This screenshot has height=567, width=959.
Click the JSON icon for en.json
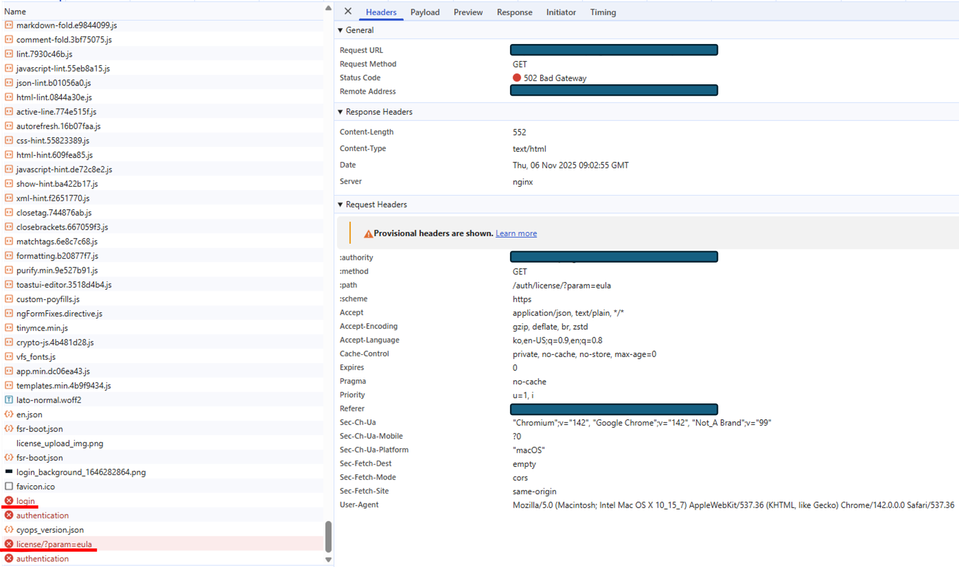(x=9, y=414)
